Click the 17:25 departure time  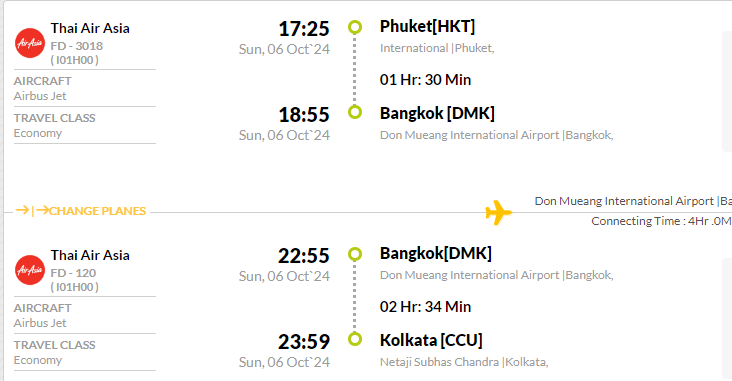pos(304,29)
